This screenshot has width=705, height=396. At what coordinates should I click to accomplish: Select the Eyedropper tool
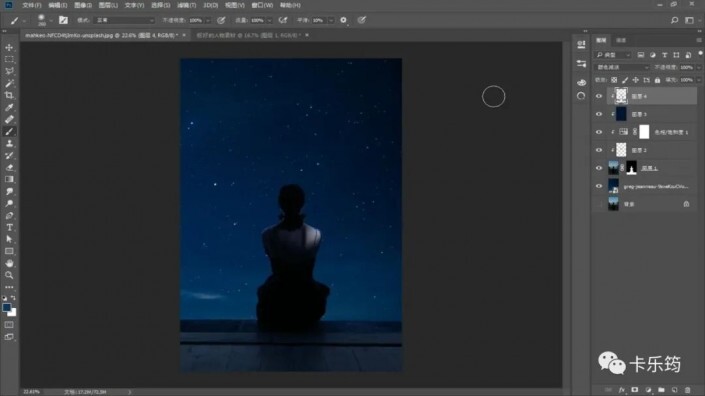pos(9,107)
